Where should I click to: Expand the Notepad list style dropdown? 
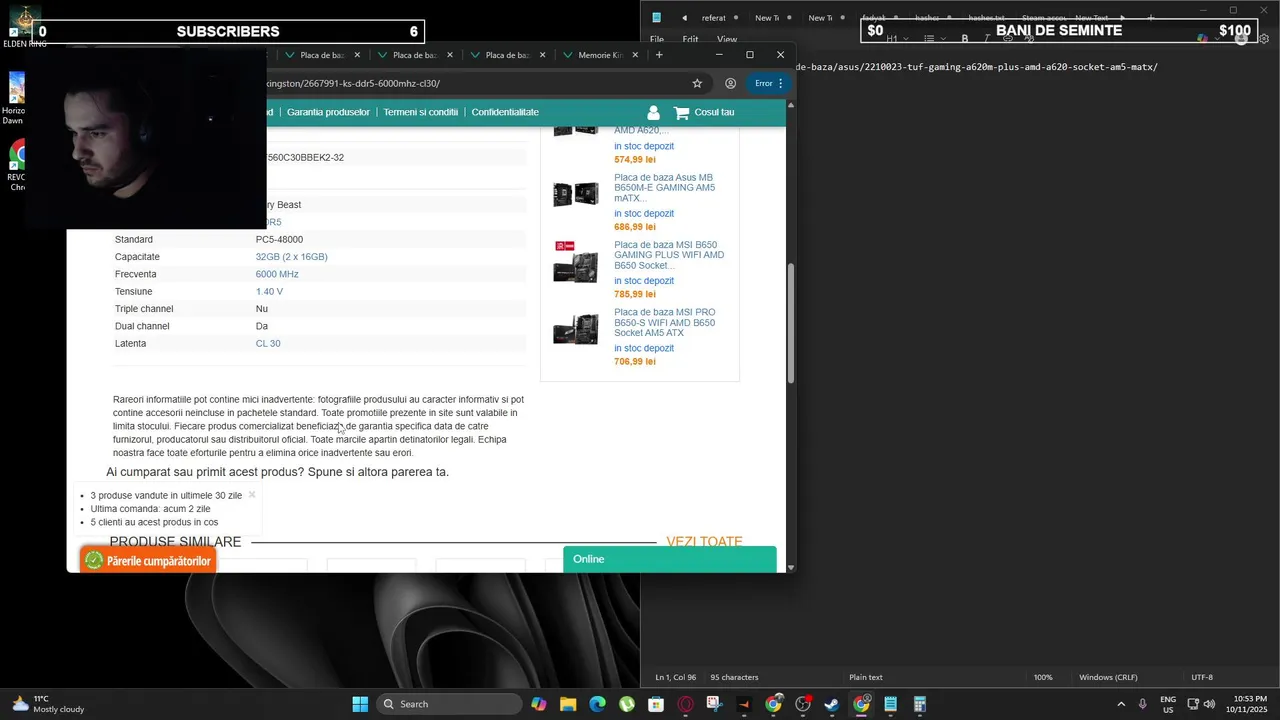934,38
